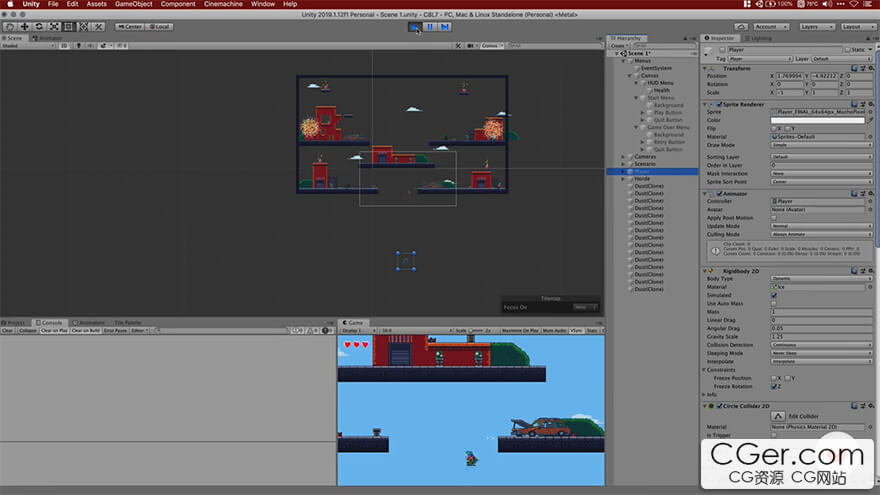Toggle the Local handle rotation button
This screenshot has width=880, height=495.
click(159, 26)
